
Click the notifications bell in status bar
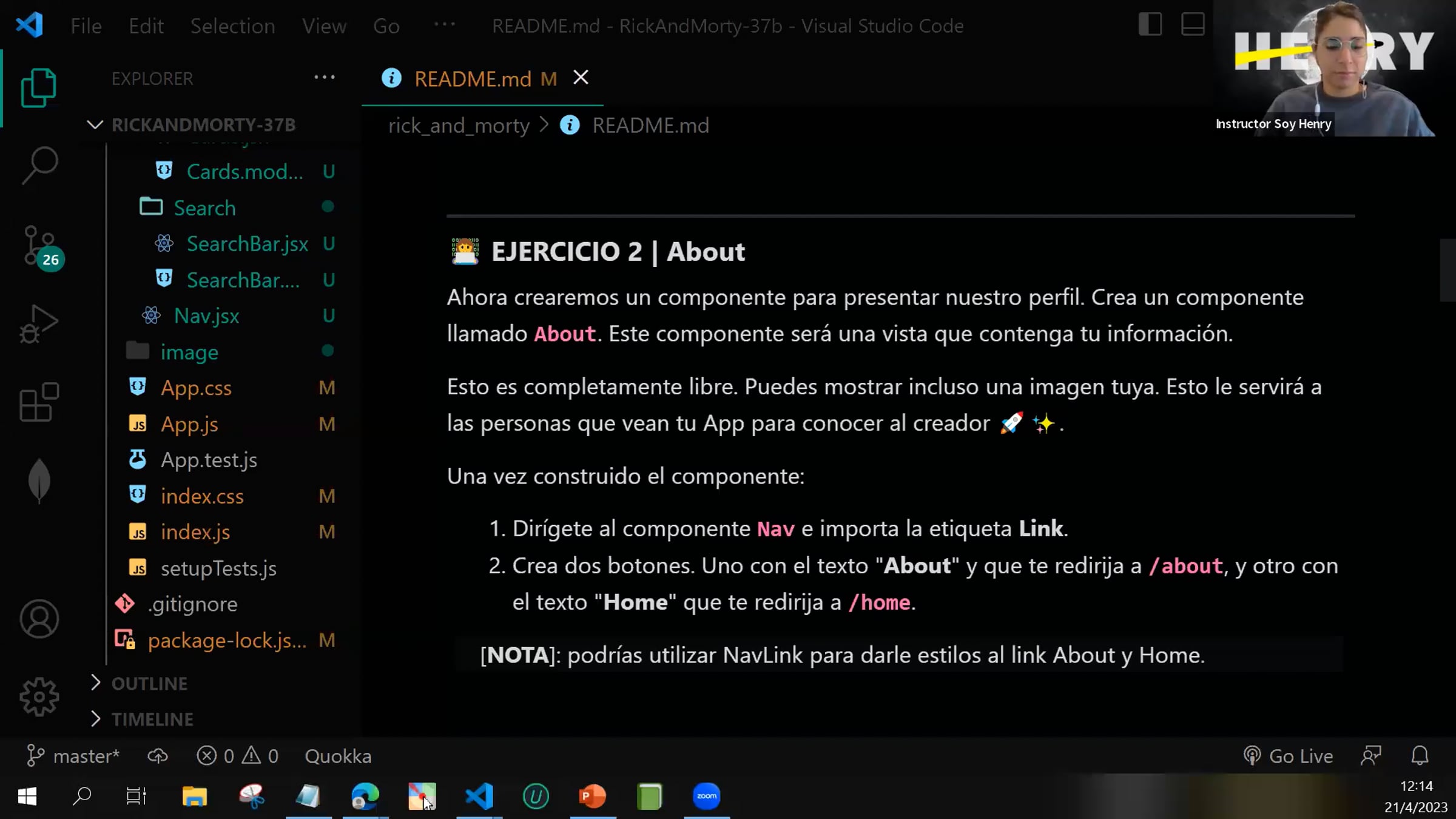pyautogui.click(x=1420, y=756)
